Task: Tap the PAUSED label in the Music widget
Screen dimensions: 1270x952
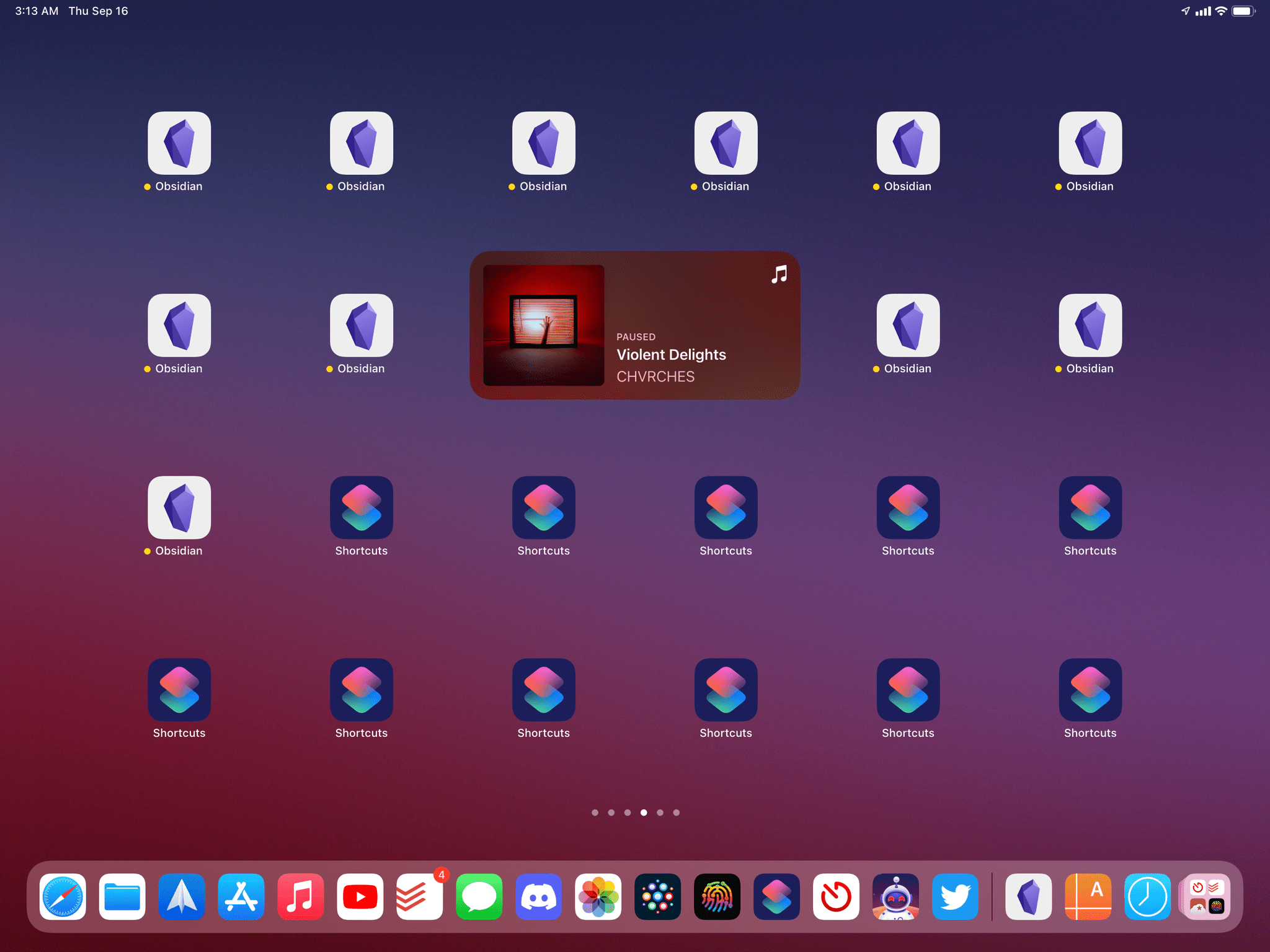Action: (x=636, y=337)
